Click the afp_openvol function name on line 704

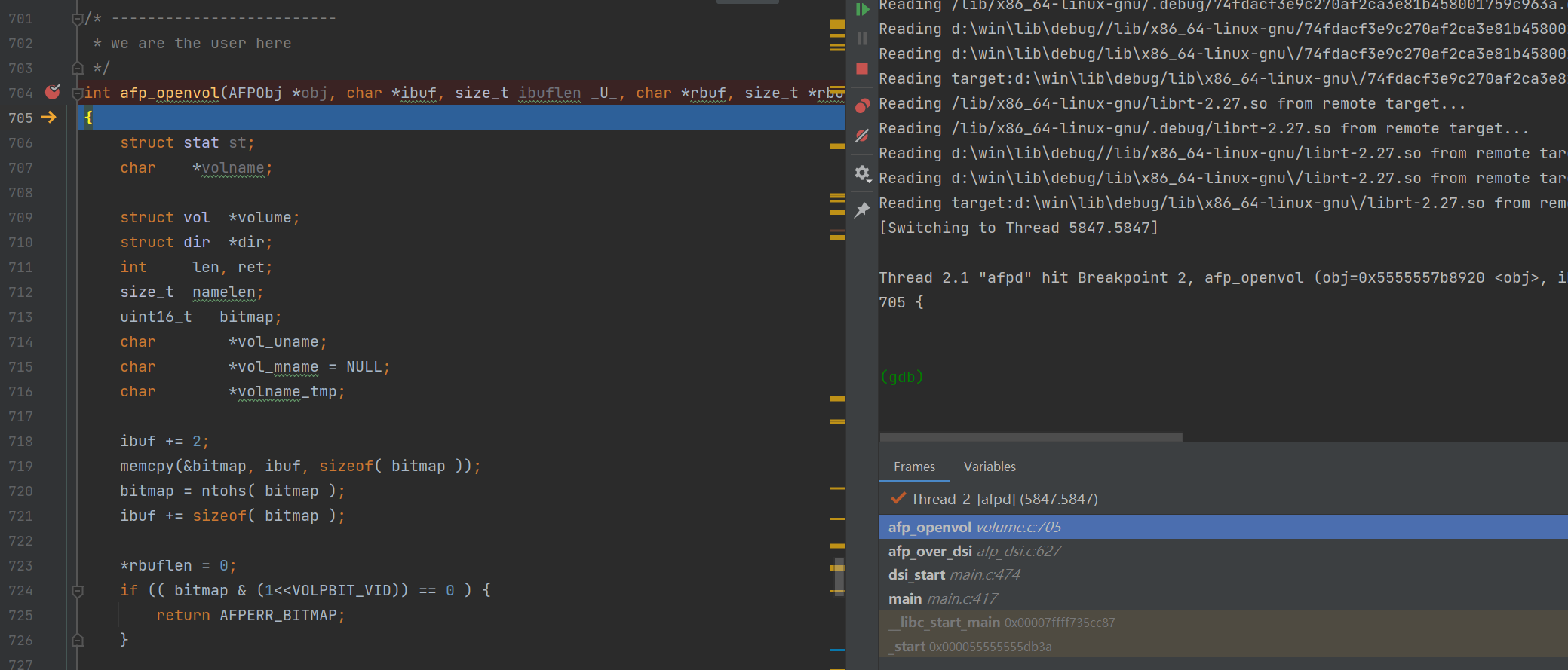point(169,93)
